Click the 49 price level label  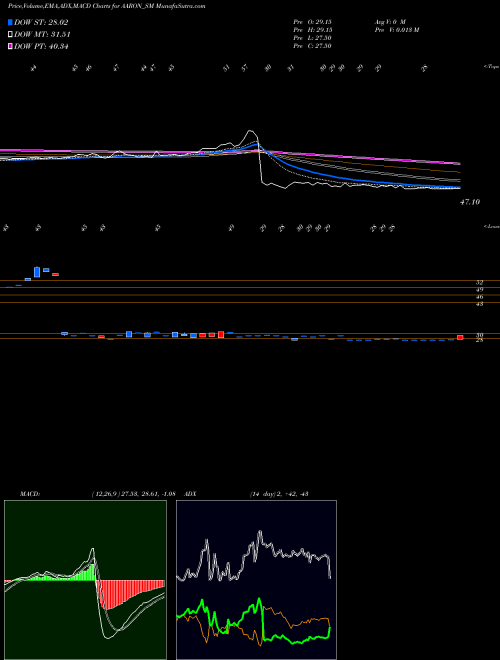click(479, 290)
